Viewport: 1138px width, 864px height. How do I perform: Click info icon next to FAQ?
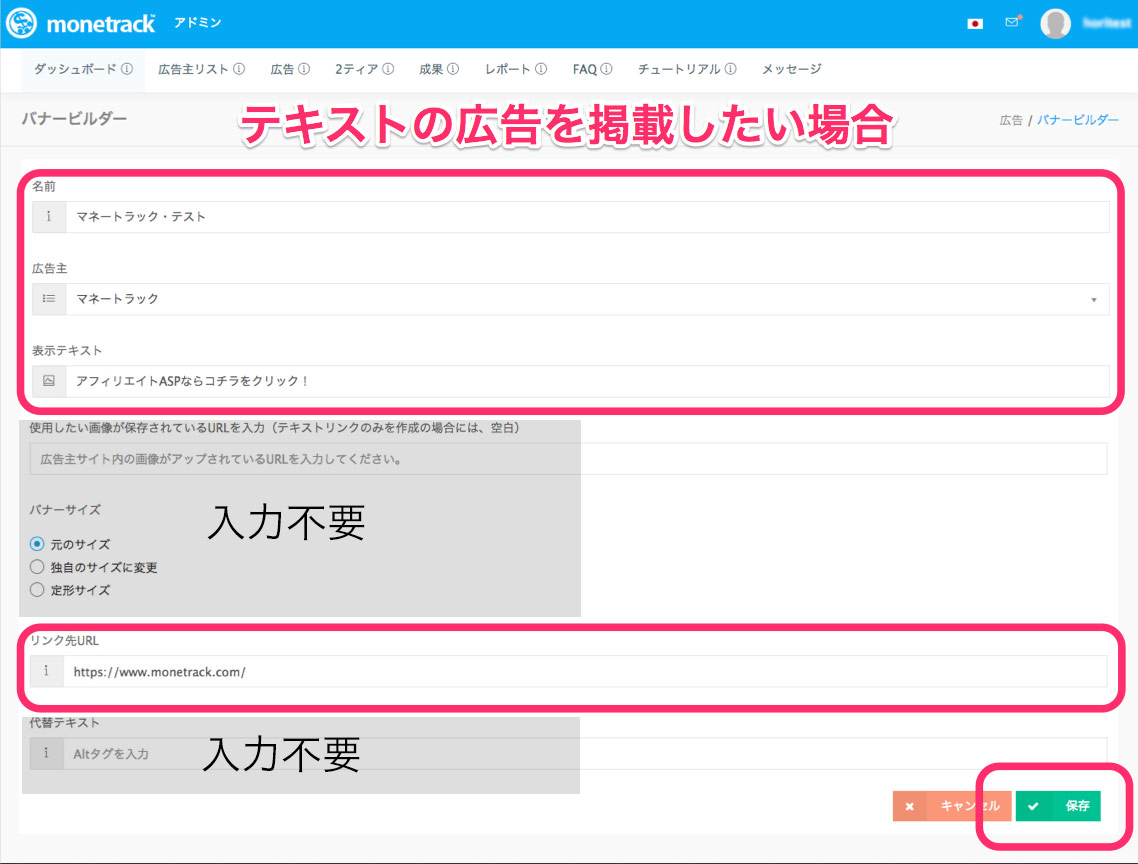pyautogui.click(x=606, y=69)
